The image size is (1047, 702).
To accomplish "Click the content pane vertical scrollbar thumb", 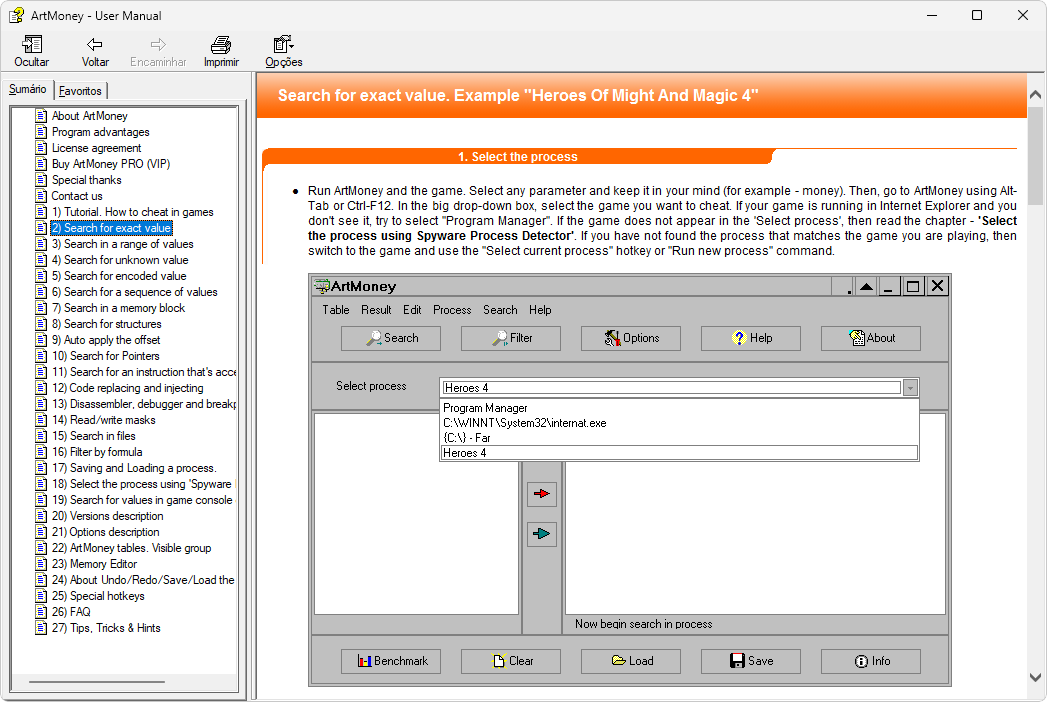I will coord(1036,156).
